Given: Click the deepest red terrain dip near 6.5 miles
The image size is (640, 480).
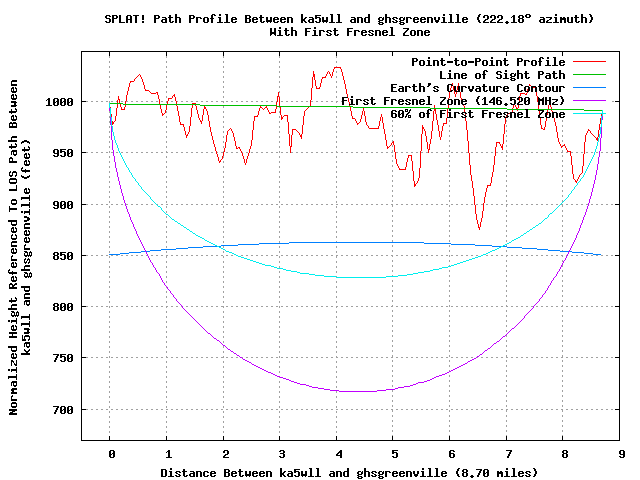Looking at the screenshot, I should coord(479,228).
